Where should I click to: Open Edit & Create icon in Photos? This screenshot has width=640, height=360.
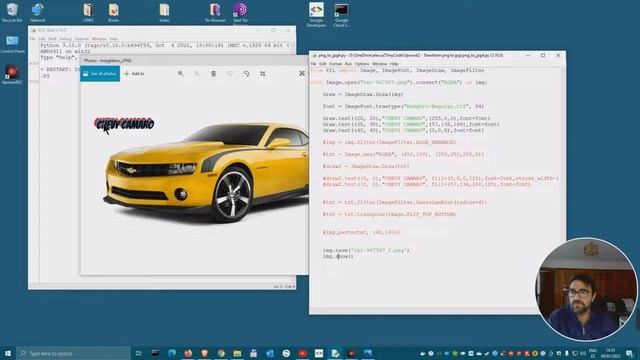click(302, 73)
